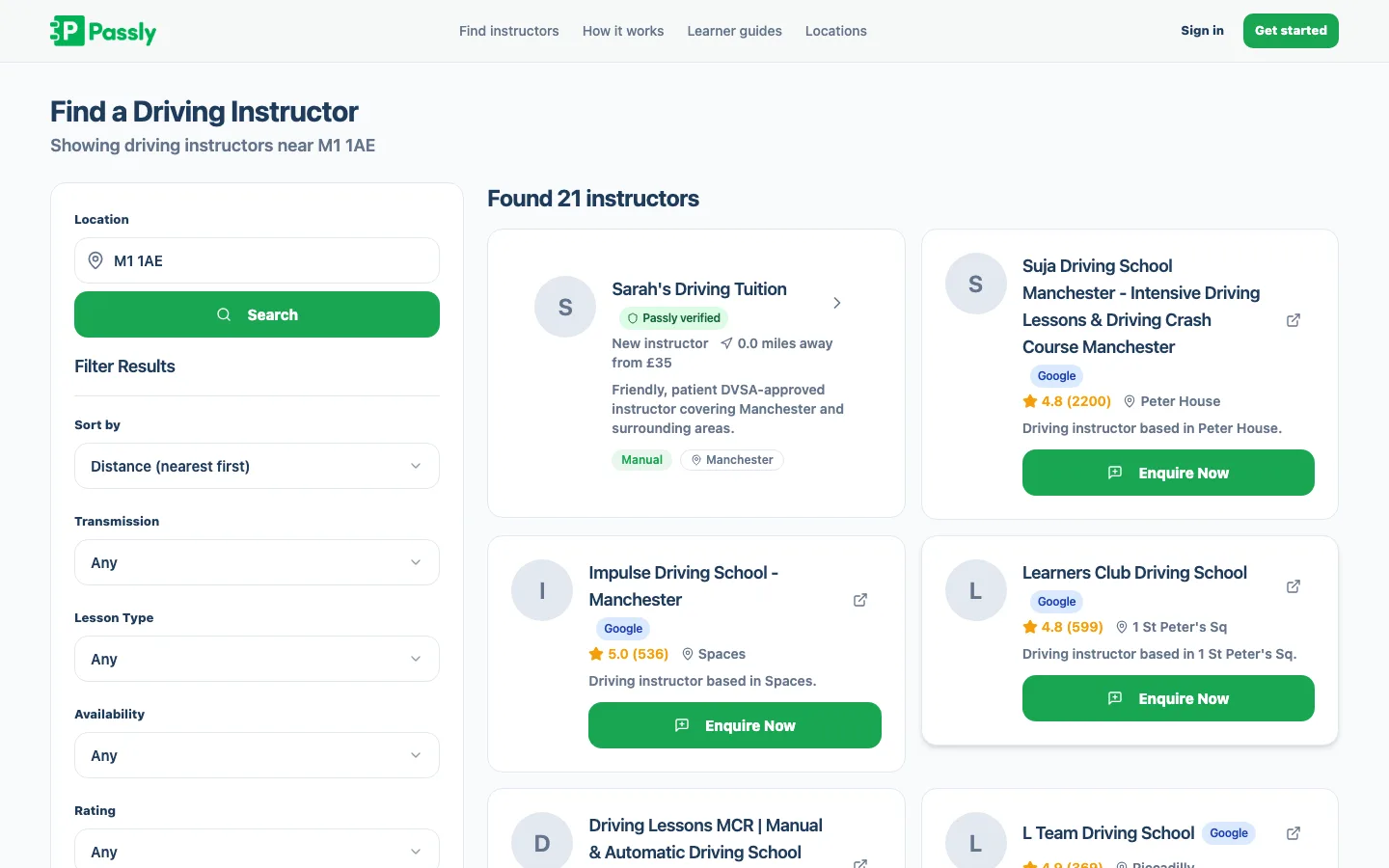Screen dimensions: 1389x868
Task: Click Enquire Now for Suja Driving School
Action: pos(1168,473)
